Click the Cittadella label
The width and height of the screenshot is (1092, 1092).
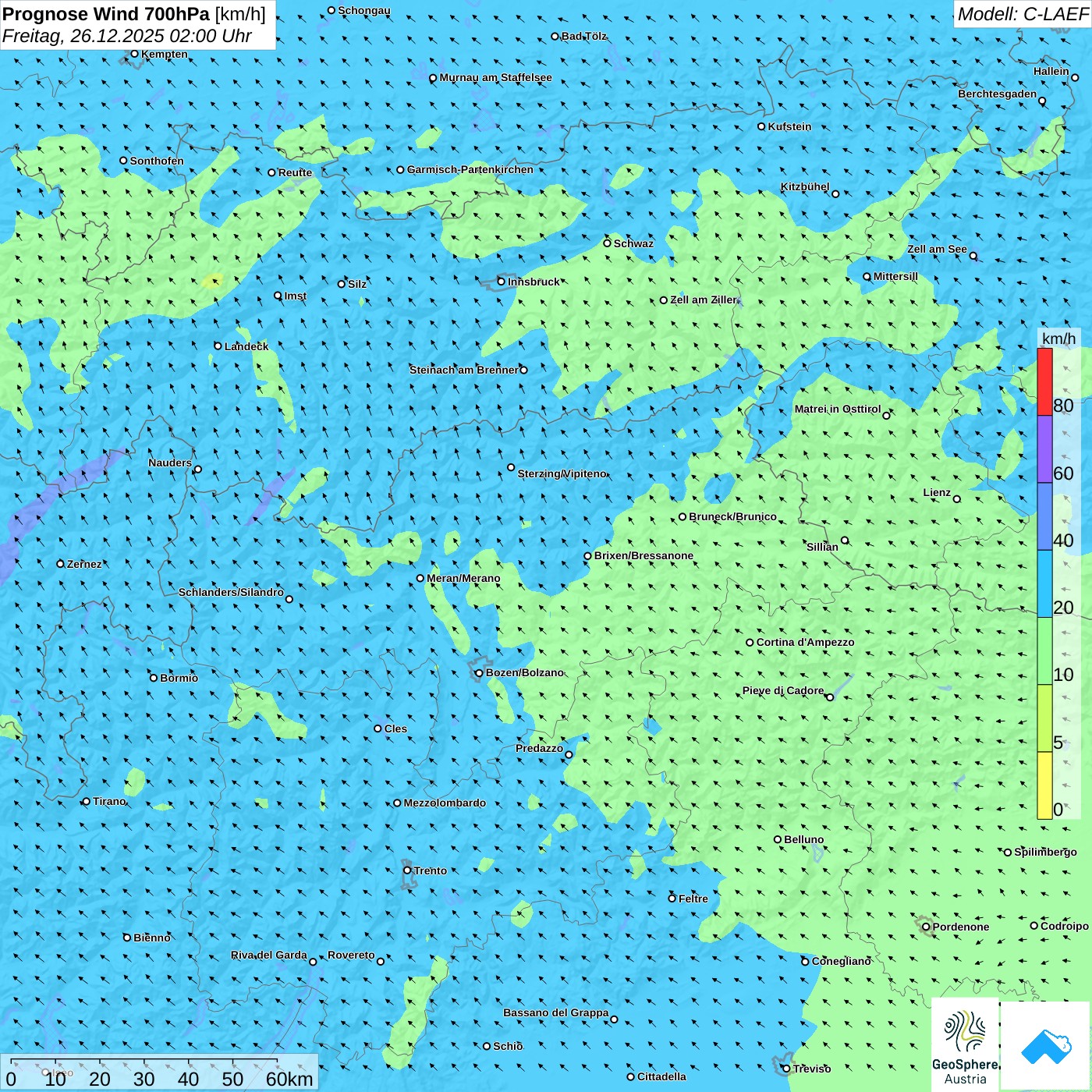tap(662, 1076)
